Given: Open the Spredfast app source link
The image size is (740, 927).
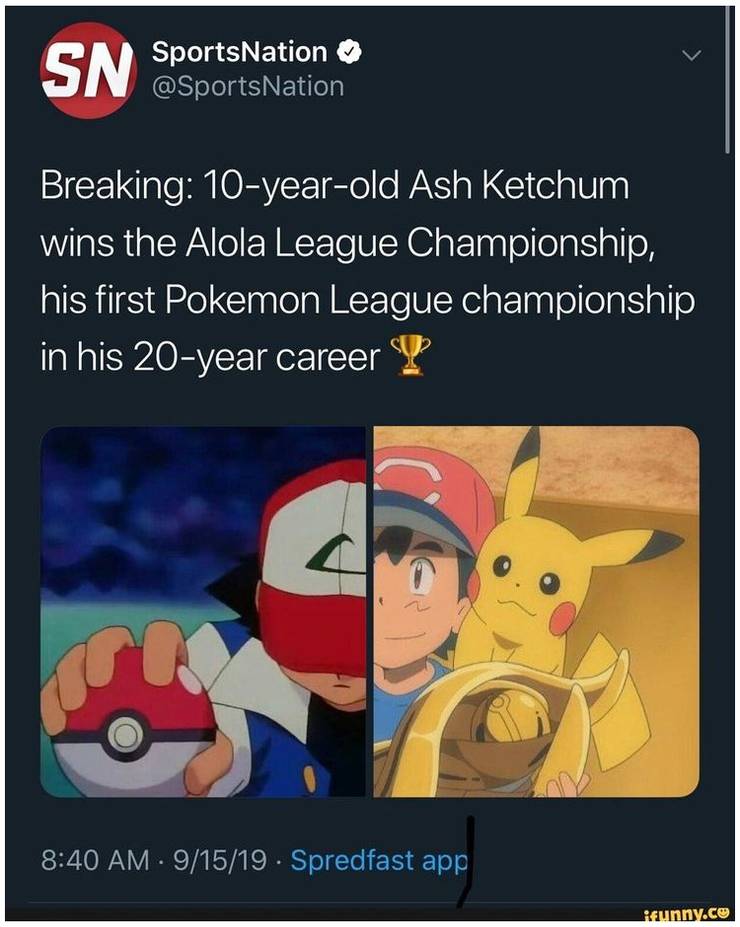Looking at the screenshot, I should (379, 860).
